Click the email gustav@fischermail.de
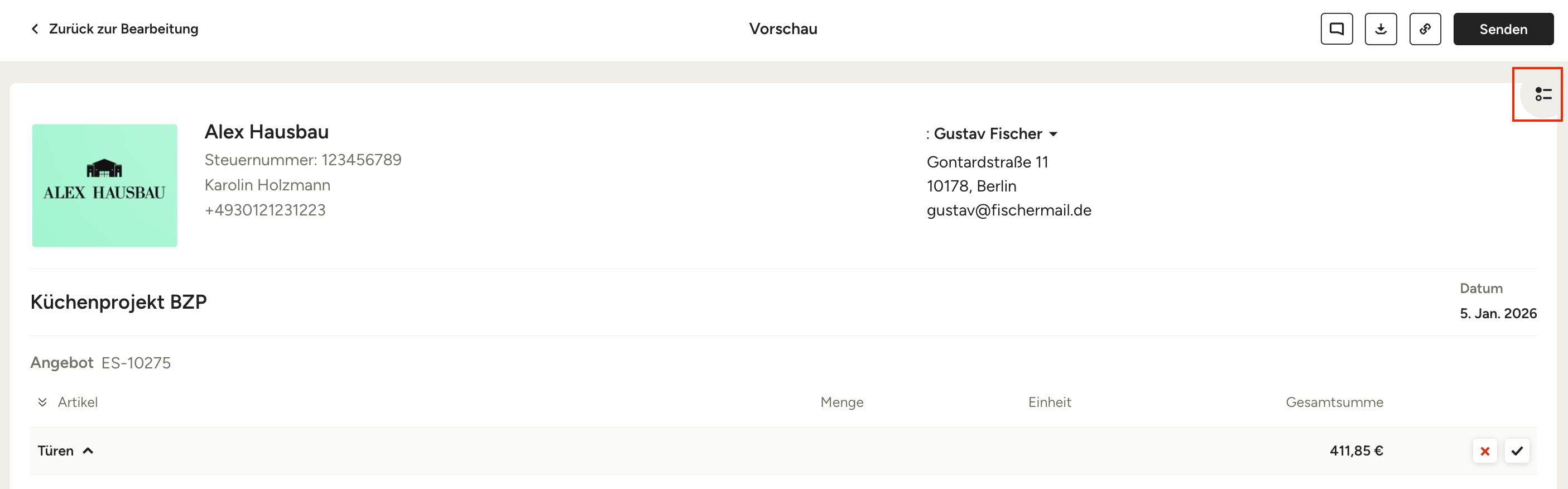The width and height of the screenshot is (1568, 489). click(1009, 210)
